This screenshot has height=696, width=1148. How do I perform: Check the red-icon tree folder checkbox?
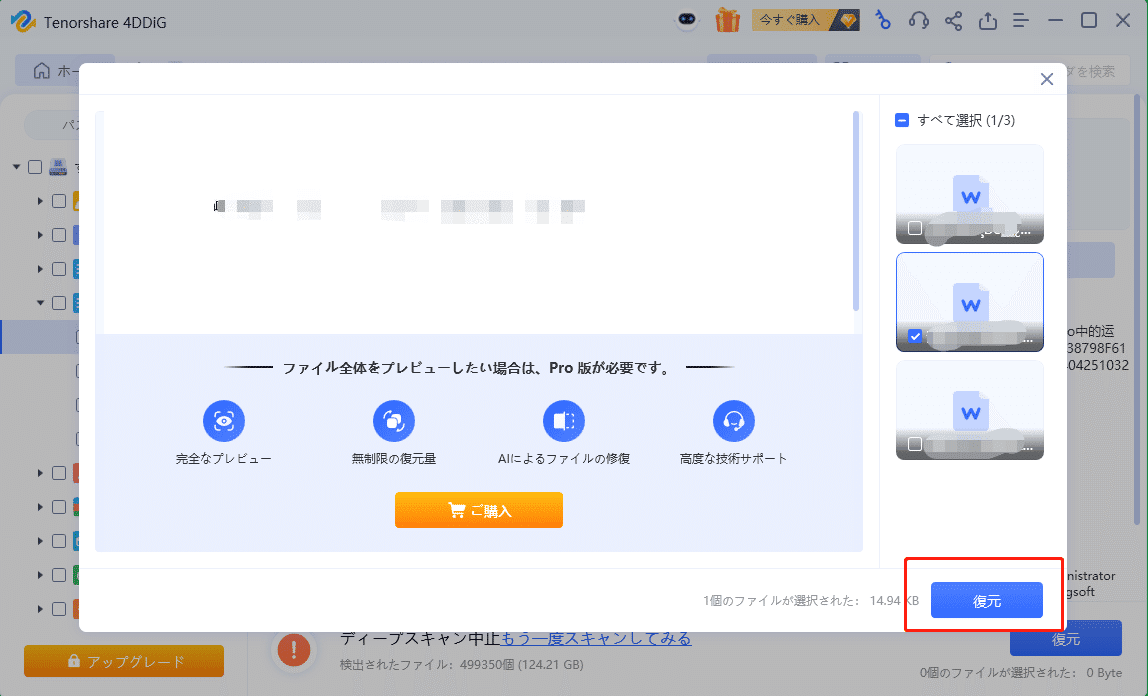click(59, 473)
